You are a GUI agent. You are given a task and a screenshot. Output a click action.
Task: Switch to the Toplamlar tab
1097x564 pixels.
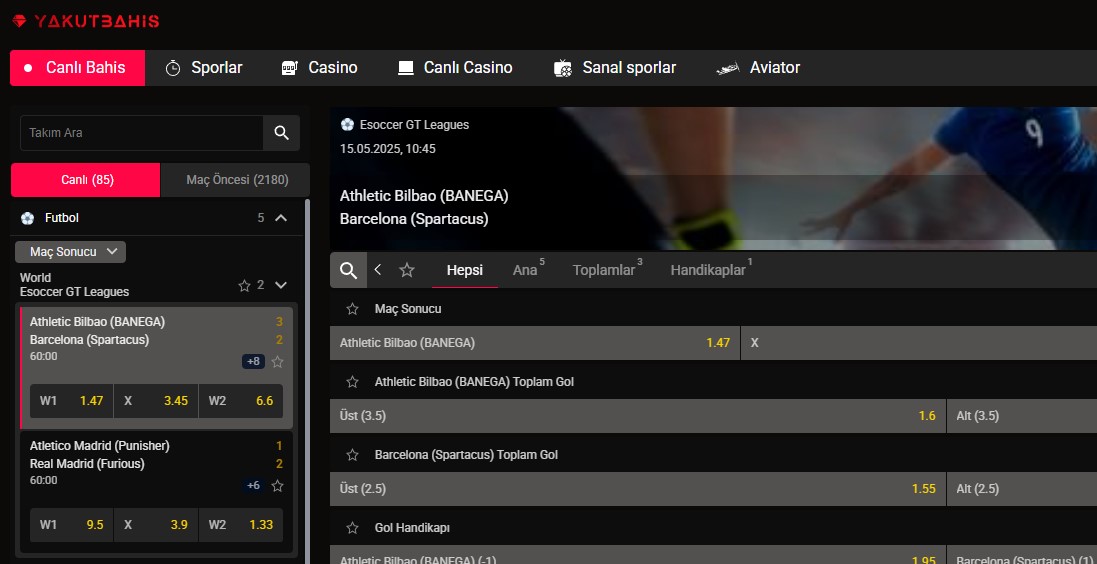[604, 270]
